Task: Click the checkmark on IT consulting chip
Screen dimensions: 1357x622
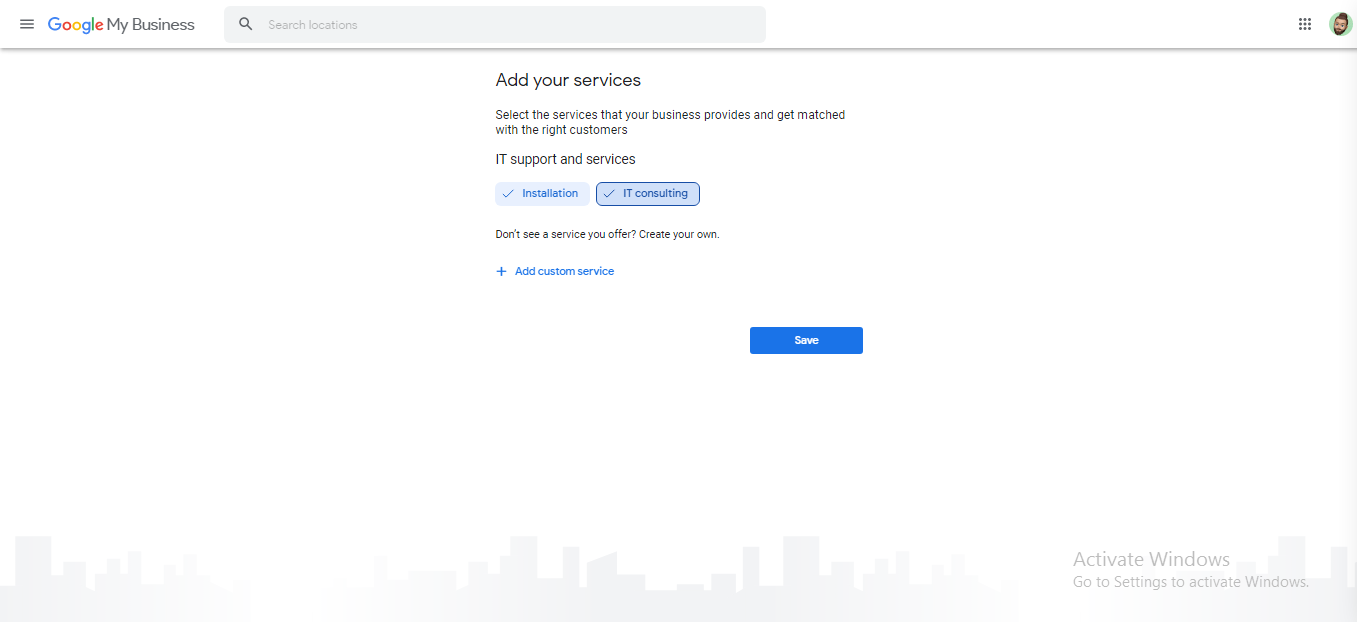Action: 609,194
